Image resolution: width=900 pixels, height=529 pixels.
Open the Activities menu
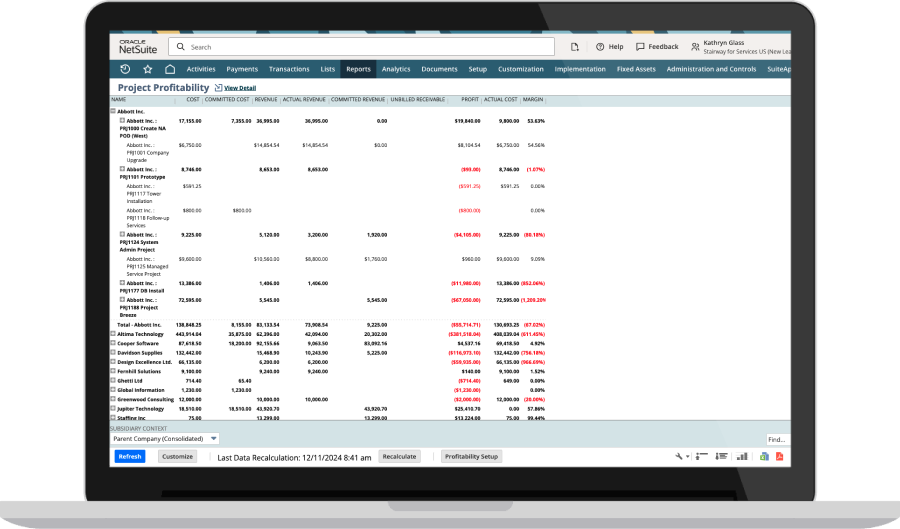coord(201,69)
